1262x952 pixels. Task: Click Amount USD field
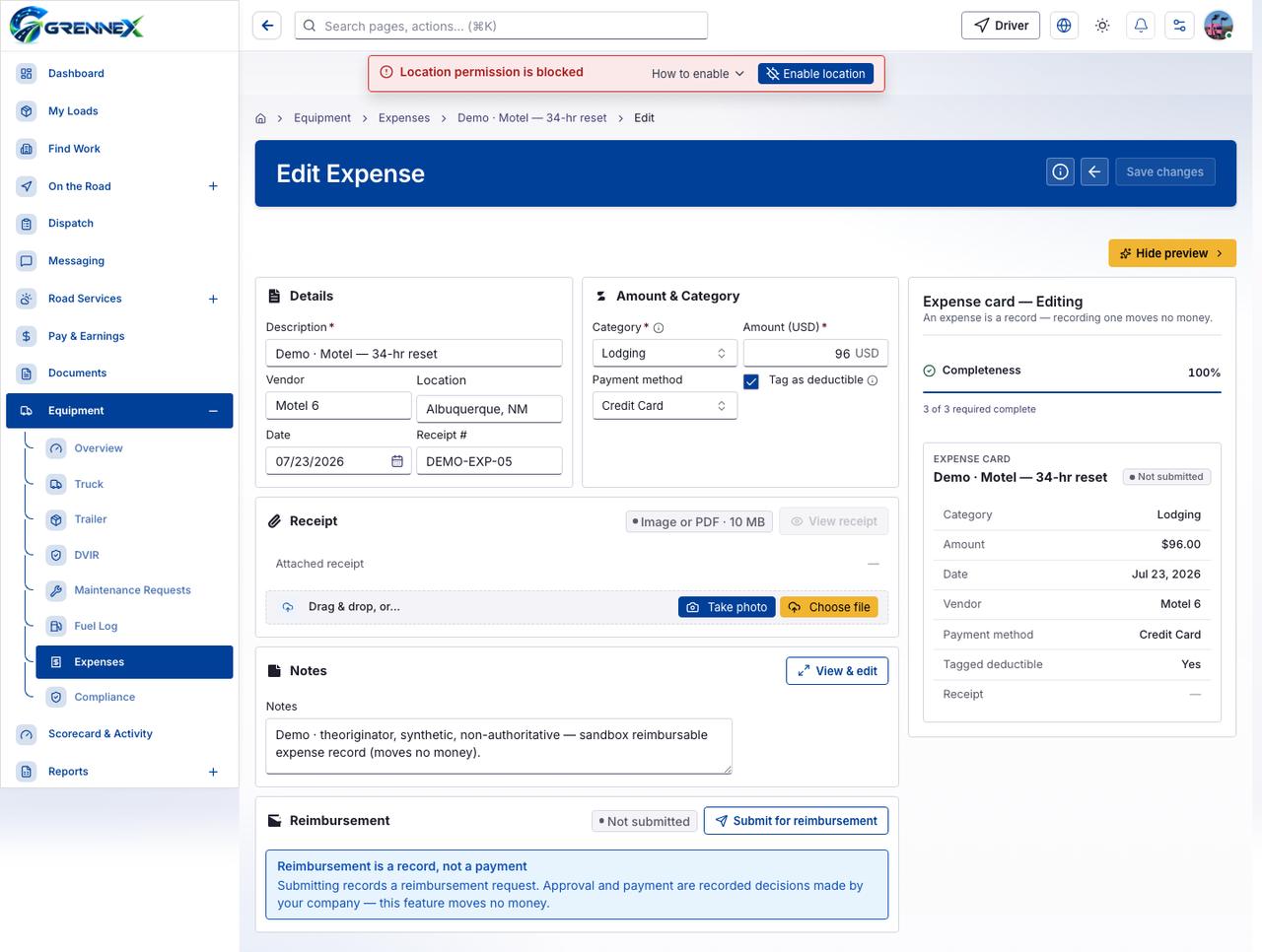click(x=815, y=353)
